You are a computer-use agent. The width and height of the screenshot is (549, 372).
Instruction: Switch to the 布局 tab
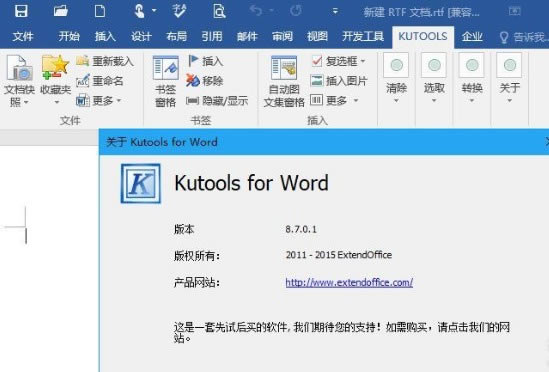click(x=176, y=36)
